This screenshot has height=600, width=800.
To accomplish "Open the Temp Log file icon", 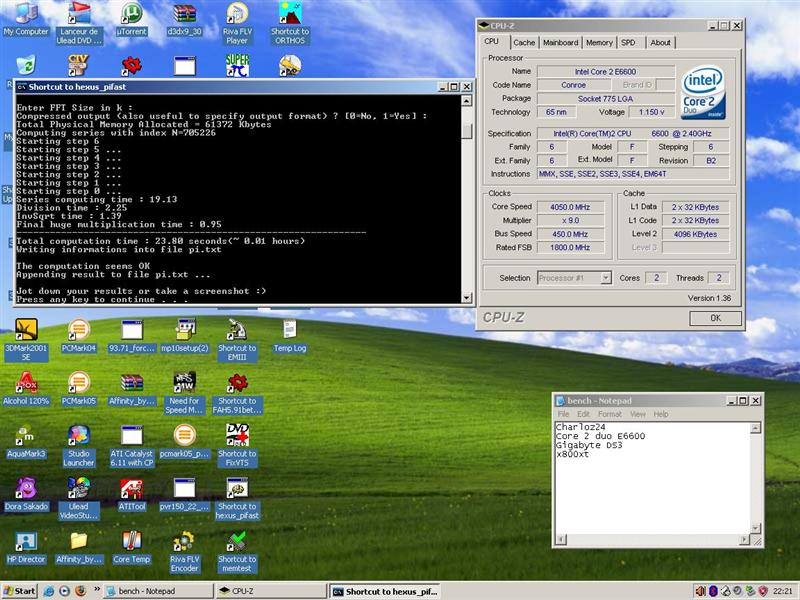I will click(x=289, y=335).
